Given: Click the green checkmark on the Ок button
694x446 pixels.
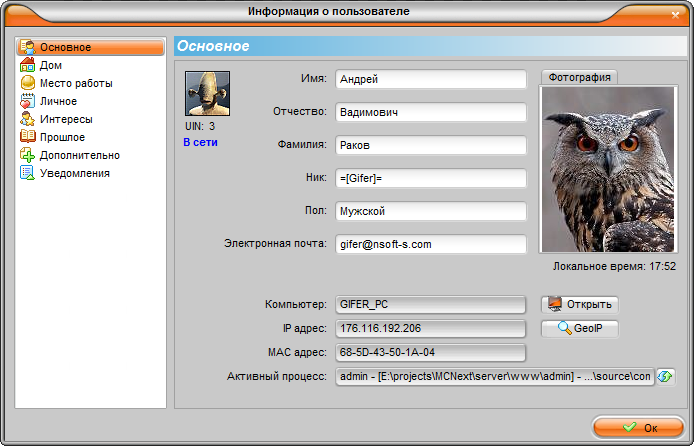Looking at the screenshot, I should click(630, 427).
